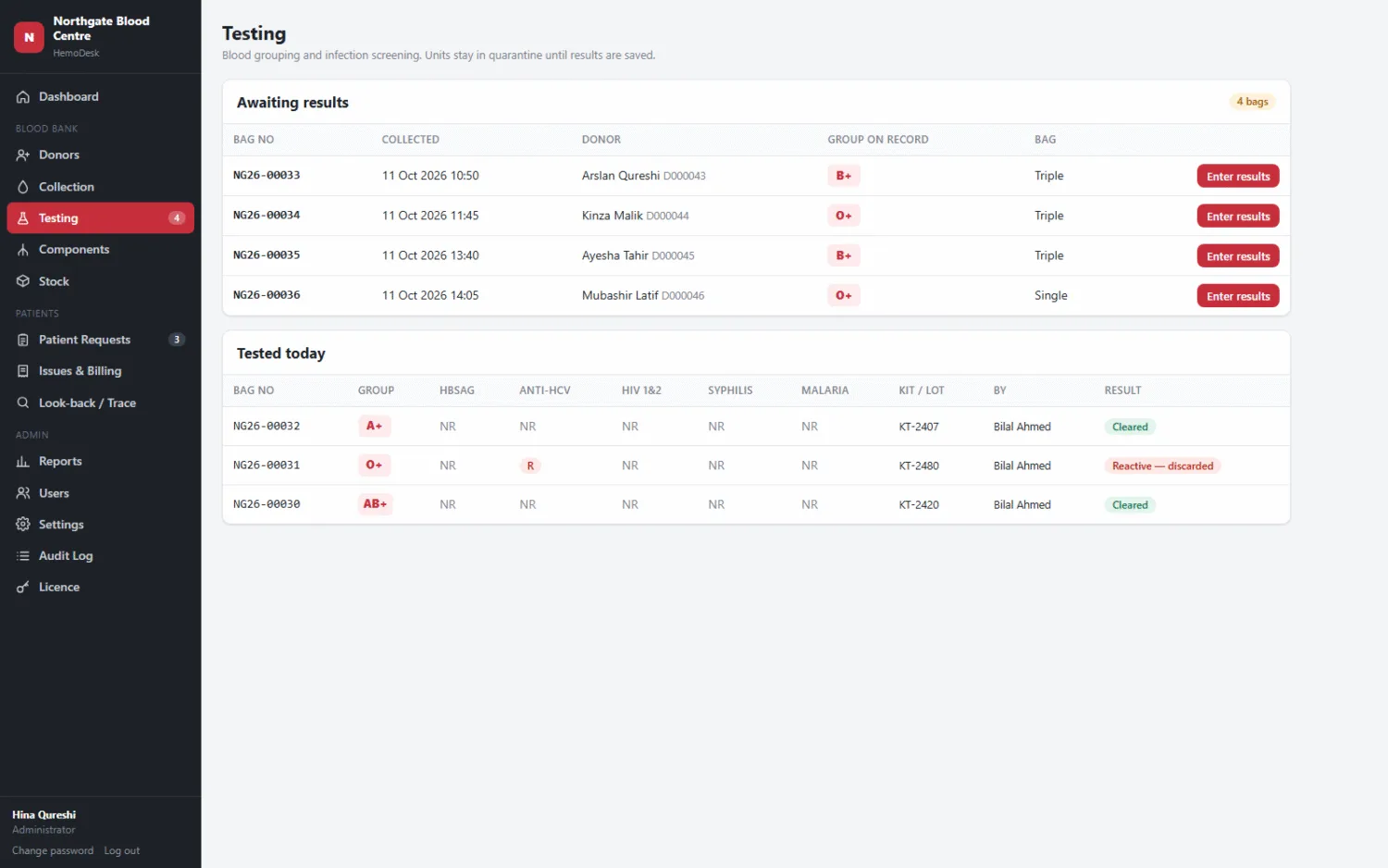Click the Settings gear icon
This screenshot has width=1388, height=868.
(x=23, y=525)
